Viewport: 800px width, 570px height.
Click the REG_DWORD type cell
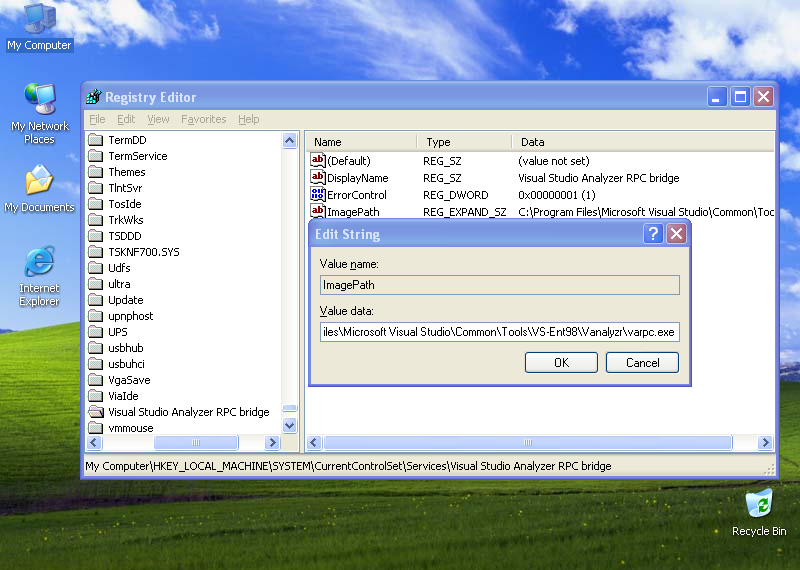tap(455, 195)
